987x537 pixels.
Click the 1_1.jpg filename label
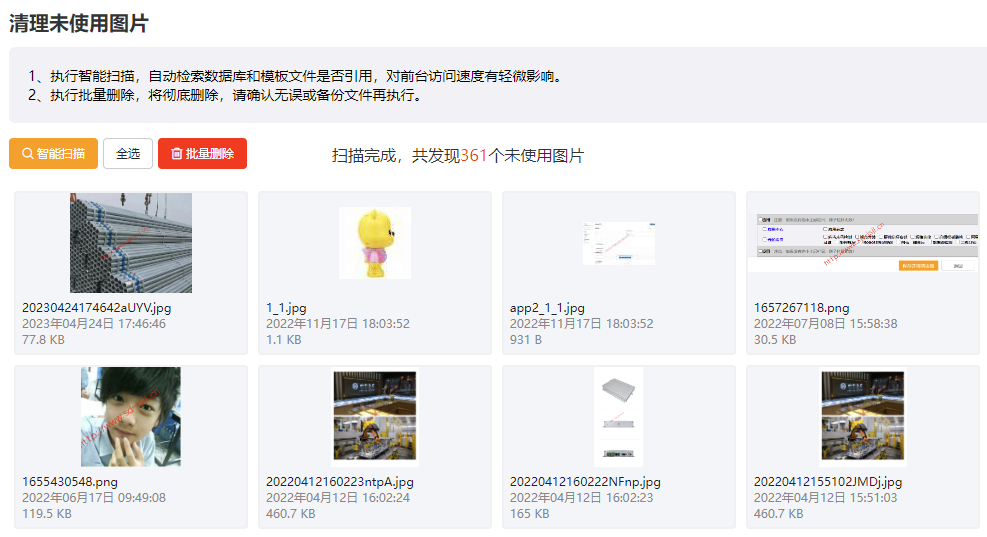point(289,308)
